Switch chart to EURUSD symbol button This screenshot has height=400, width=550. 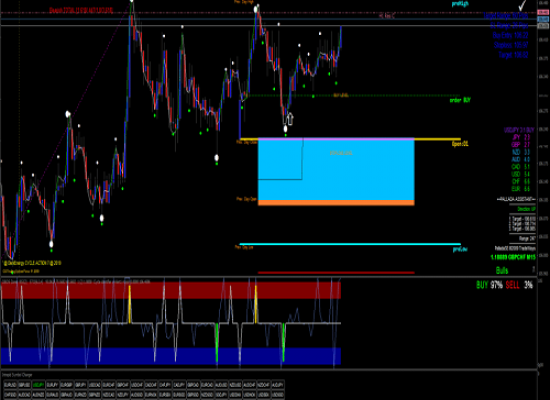10,385
